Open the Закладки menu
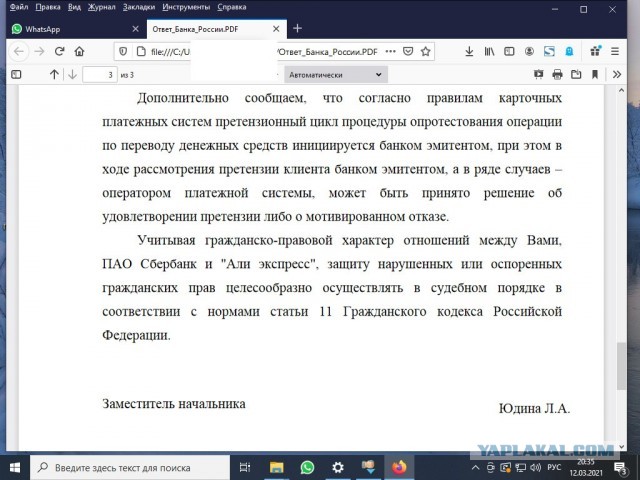 tap(139, 7)
